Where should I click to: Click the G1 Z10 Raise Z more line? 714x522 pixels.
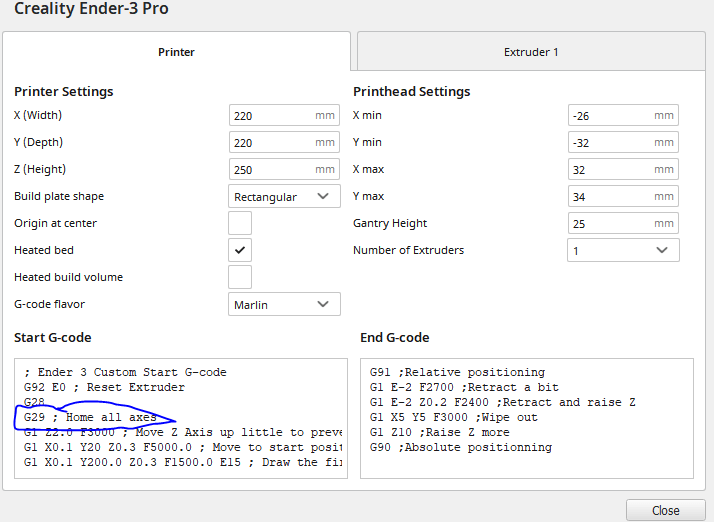pos(439,432)
